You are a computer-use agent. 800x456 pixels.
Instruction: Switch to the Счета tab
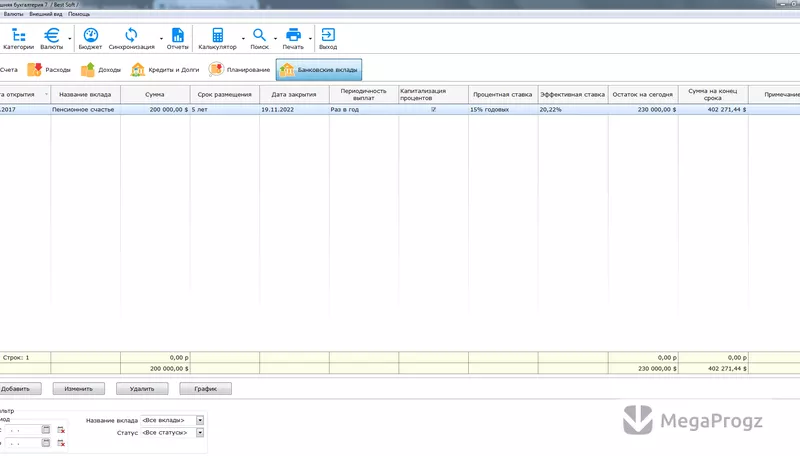(x=9, y=69)
